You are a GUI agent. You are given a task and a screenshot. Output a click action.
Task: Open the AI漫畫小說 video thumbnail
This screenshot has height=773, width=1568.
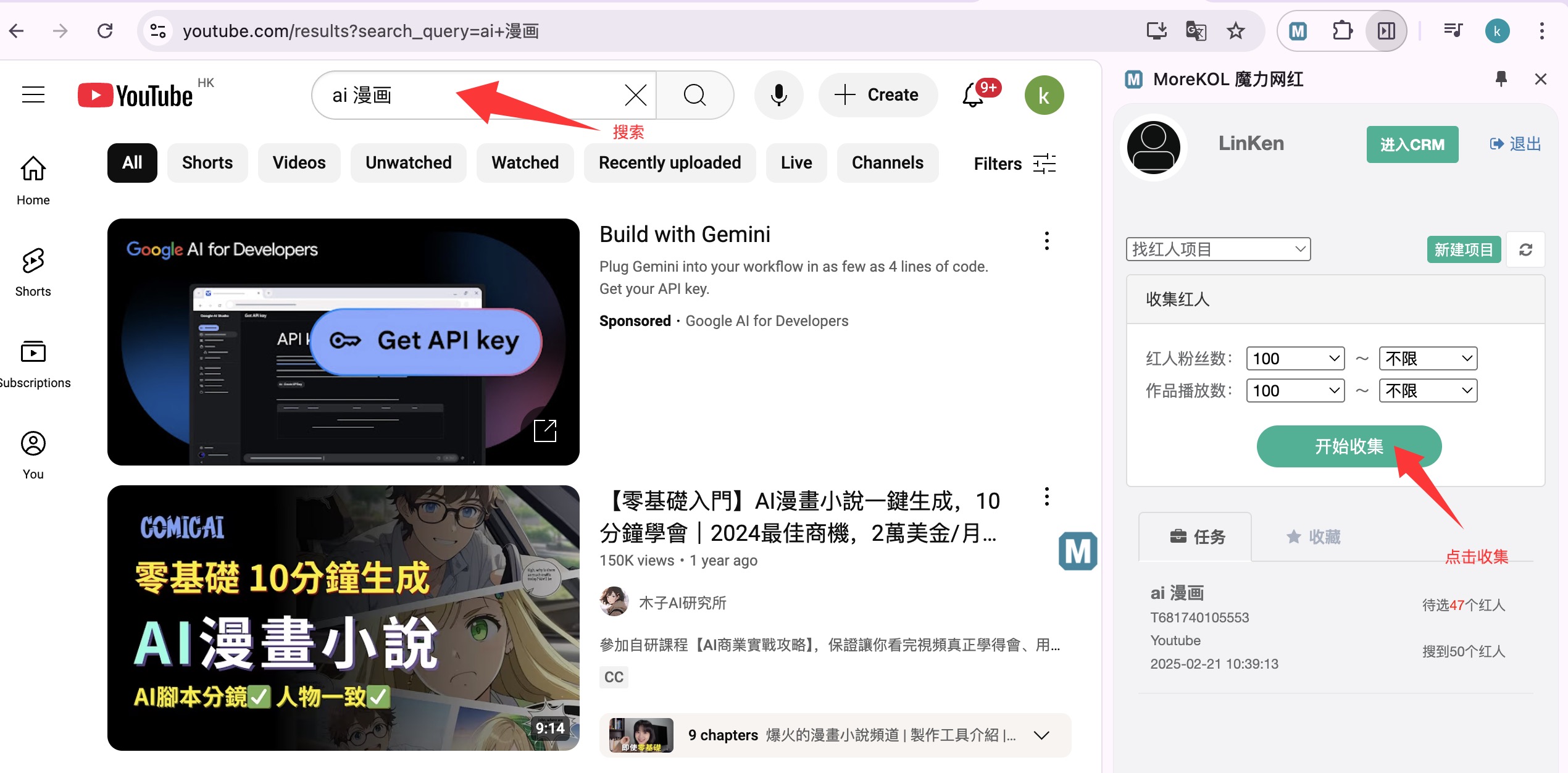point(343,618)
